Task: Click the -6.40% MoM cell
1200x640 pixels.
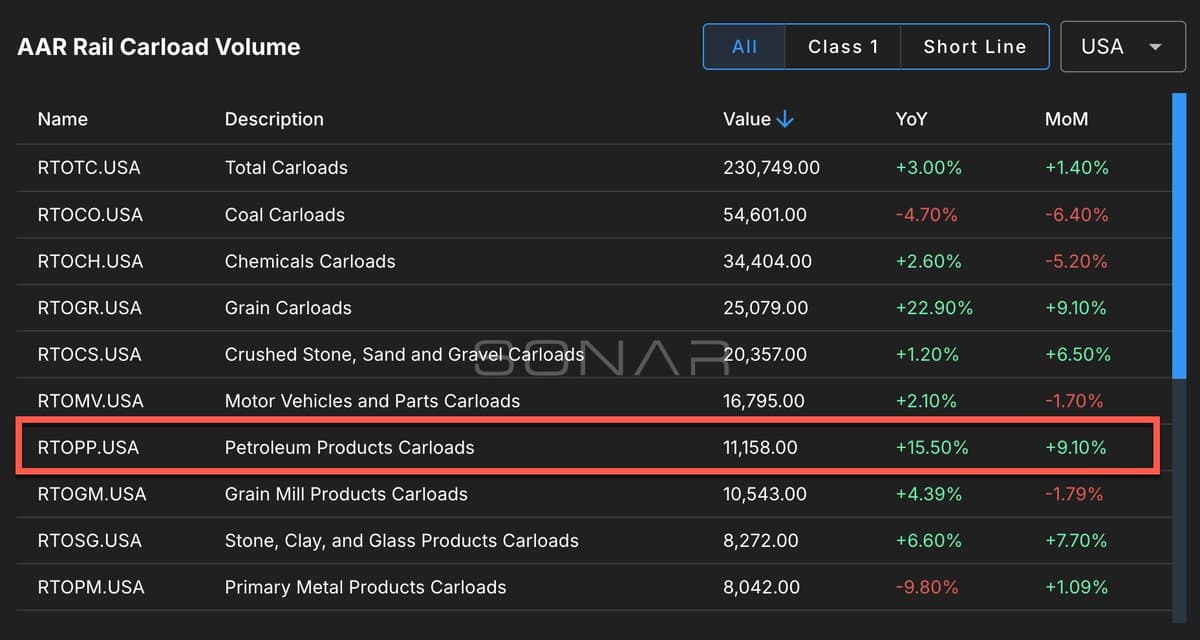Action: (x=1076, y=215)
